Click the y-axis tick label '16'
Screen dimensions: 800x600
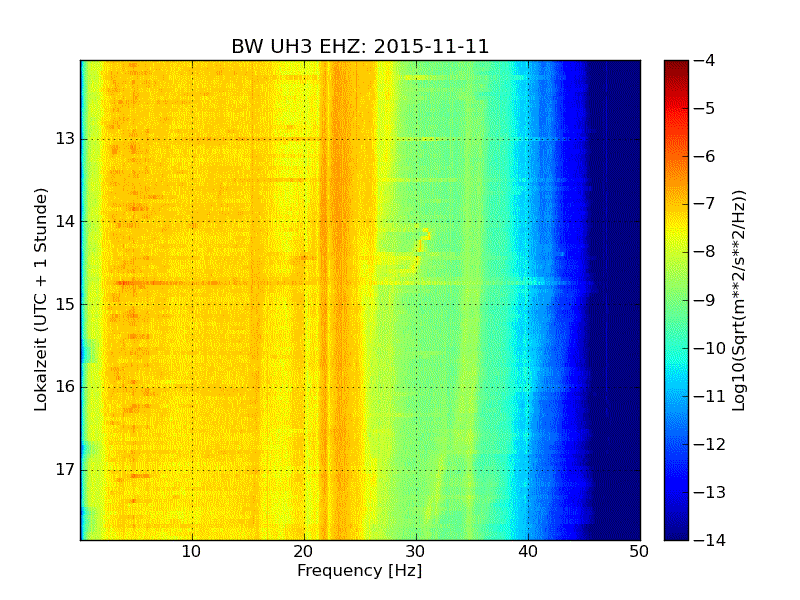coord(65,387)
